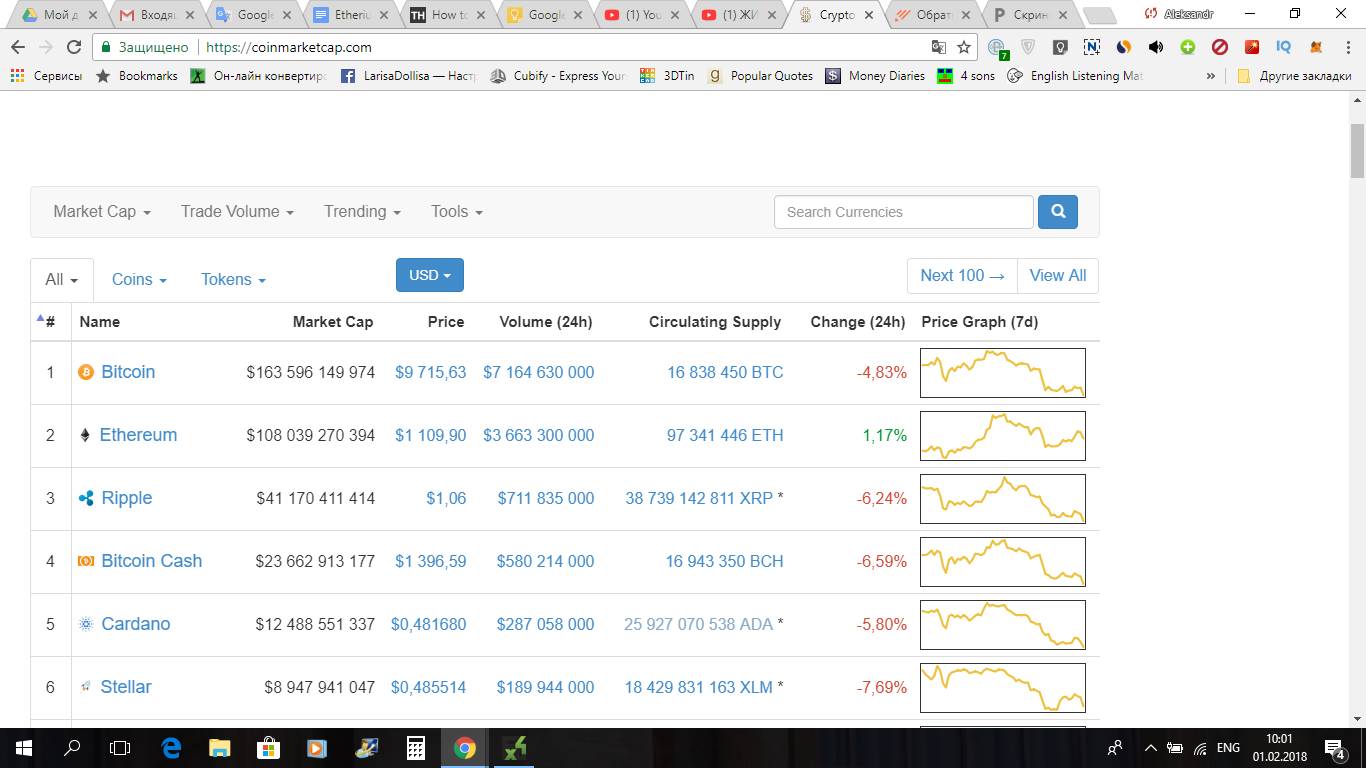This screenshot has width=1366, height=768.
Task: Sort table by rank number column
Action: point(49,322)
